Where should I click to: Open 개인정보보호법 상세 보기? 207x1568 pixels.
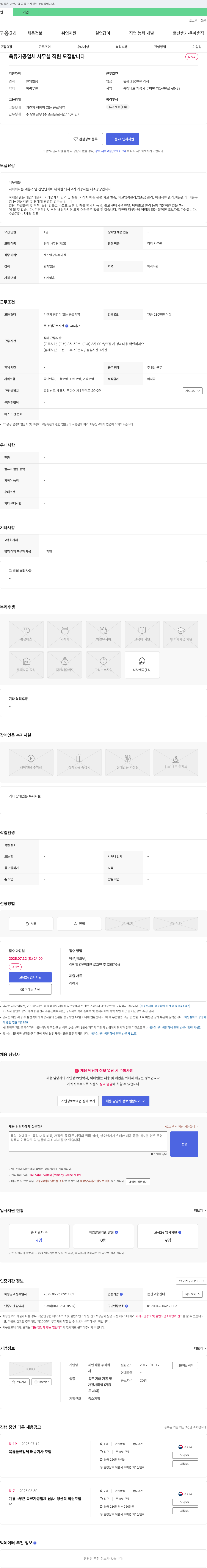(x=78, y=1101)
